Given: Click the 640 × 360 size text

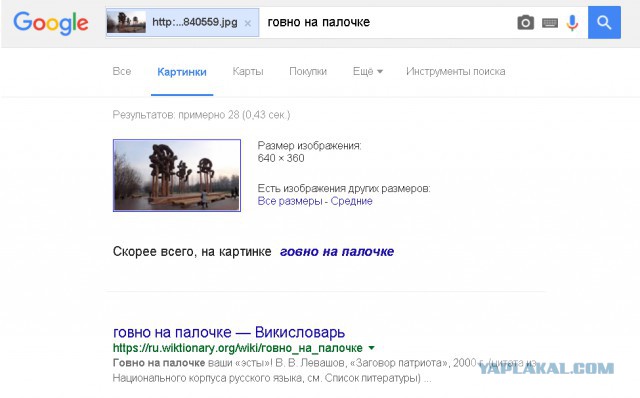Looking at the screenshot, I should click(x=281, y=158).
